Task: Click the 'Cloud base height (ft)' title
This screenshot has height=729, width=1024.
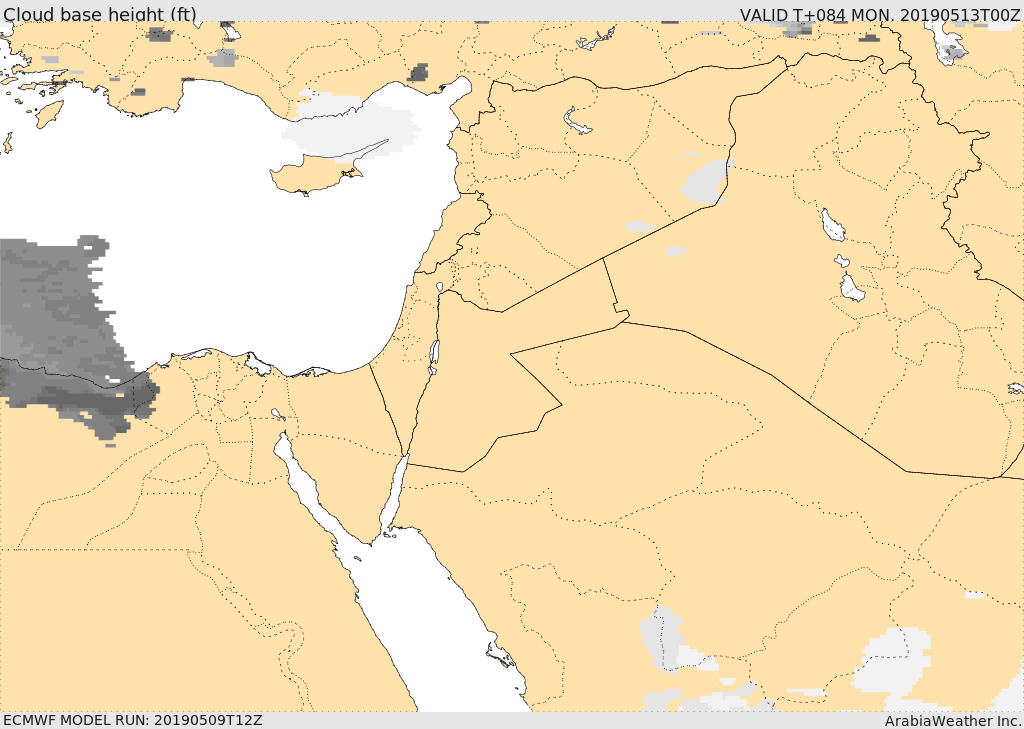Action: coord(99,14)
